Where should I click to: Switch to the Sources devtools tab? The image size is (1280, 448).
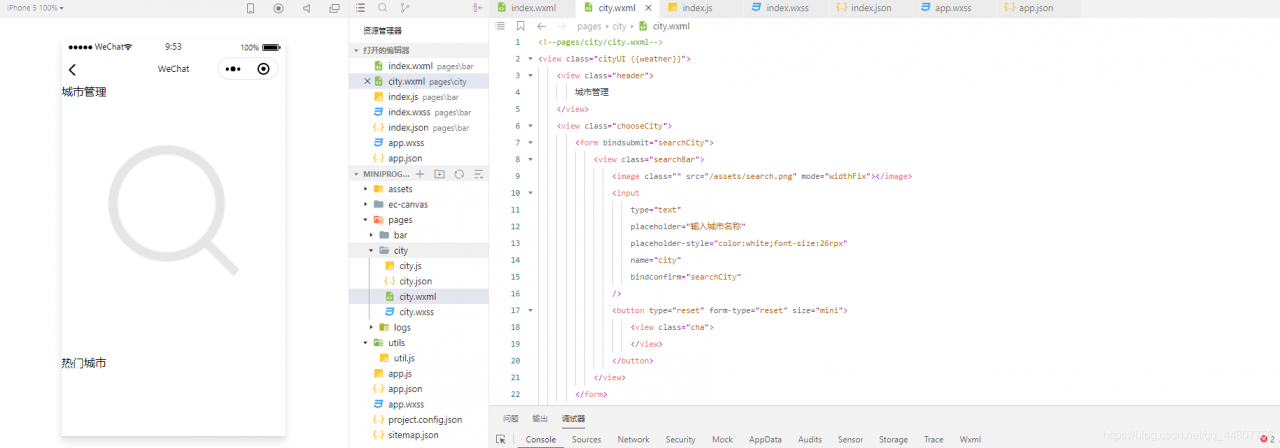click(586, 439)
